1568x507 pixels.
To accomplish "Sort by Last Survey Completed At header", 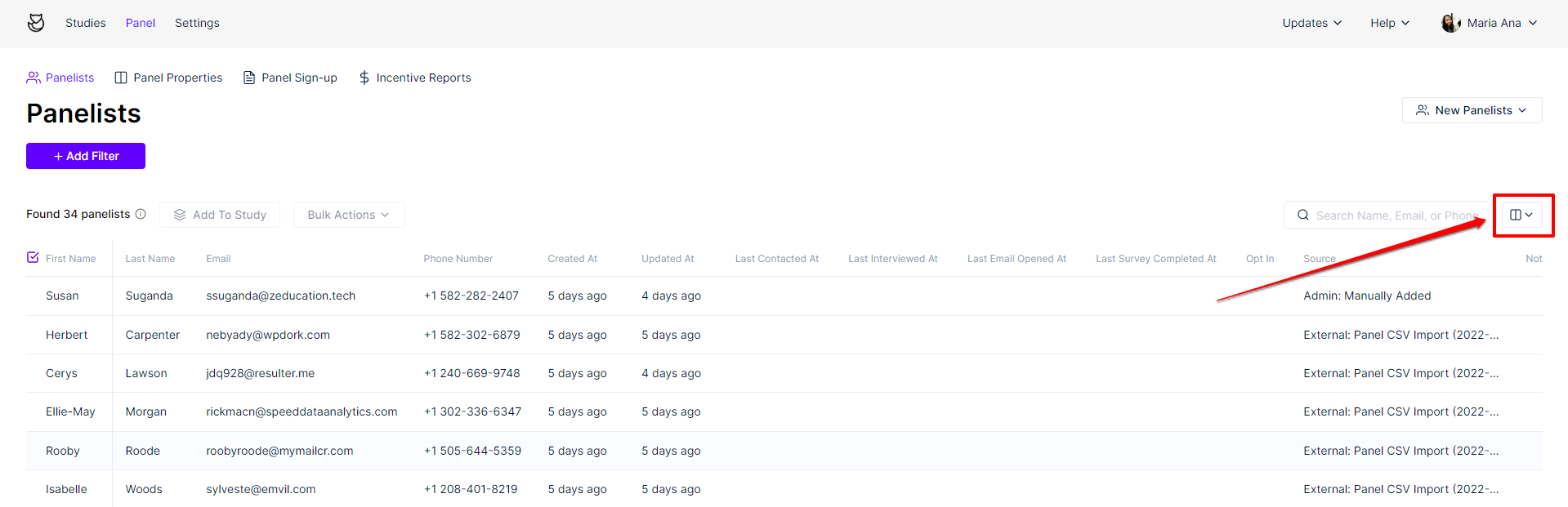I will pyautogui.click(x=1156, y=259).
